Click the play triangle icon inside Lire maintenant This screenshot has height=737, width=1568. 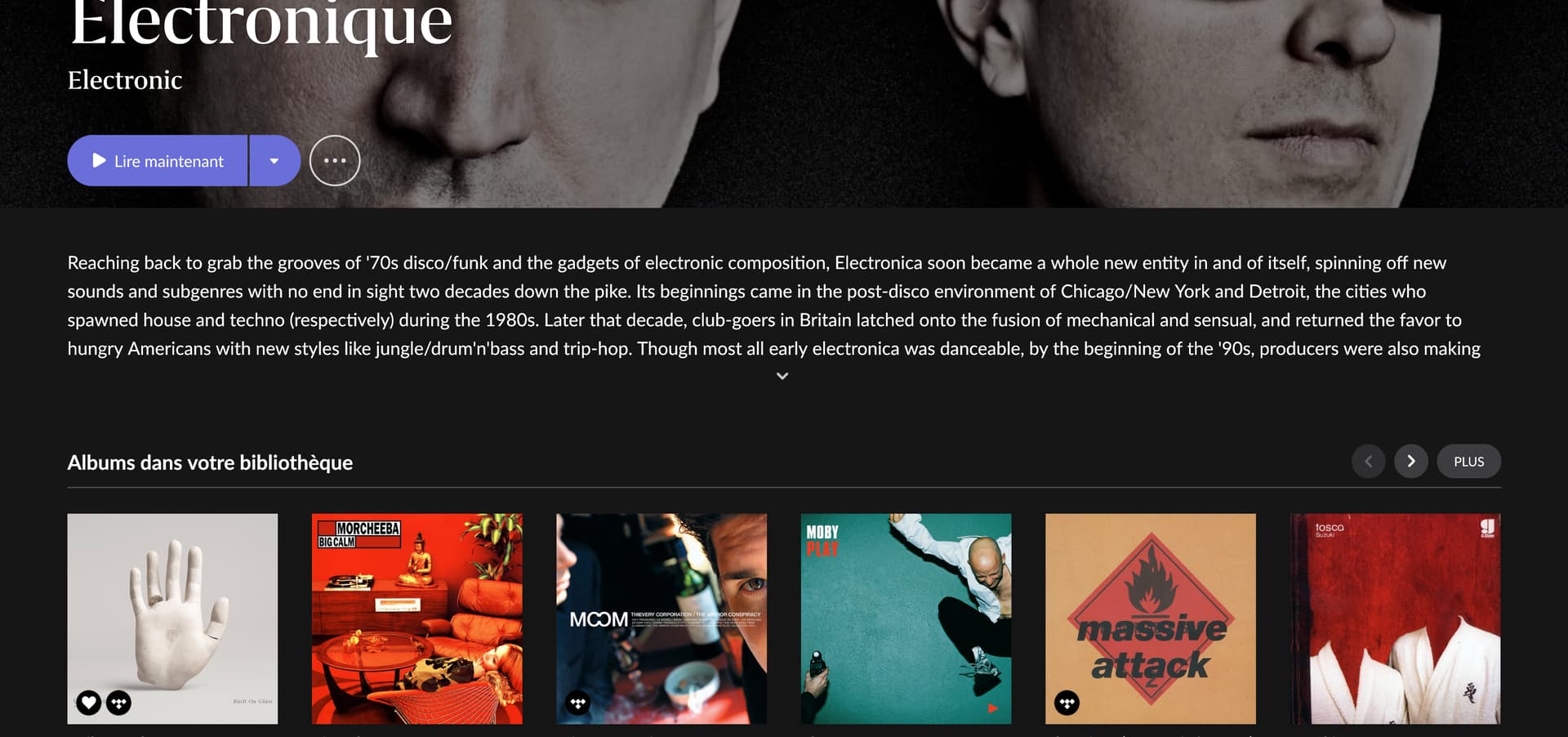pyautogui.click(x=99, y=161)
